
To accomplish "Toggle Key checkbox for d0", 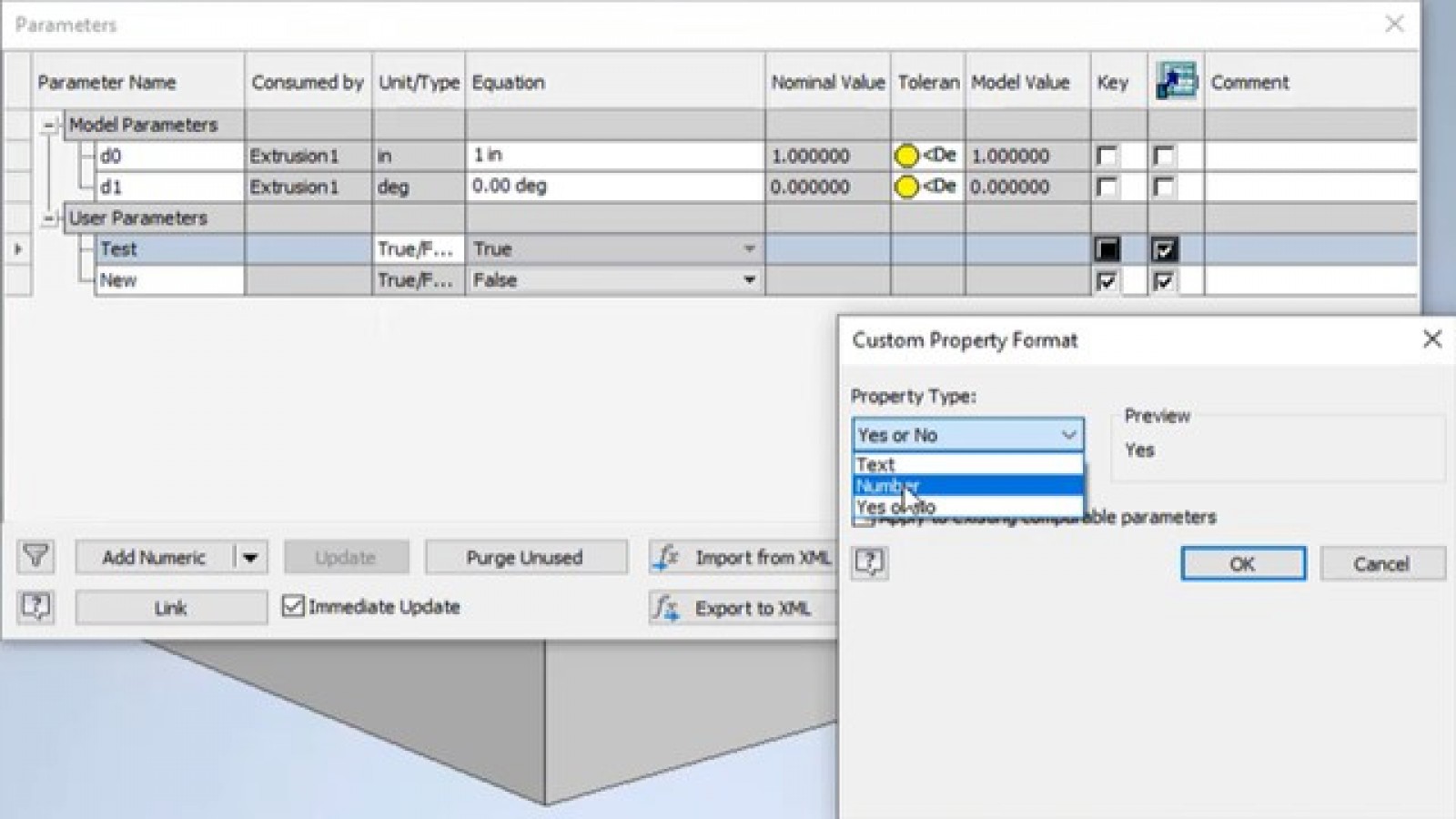I will pos(1107,156).
